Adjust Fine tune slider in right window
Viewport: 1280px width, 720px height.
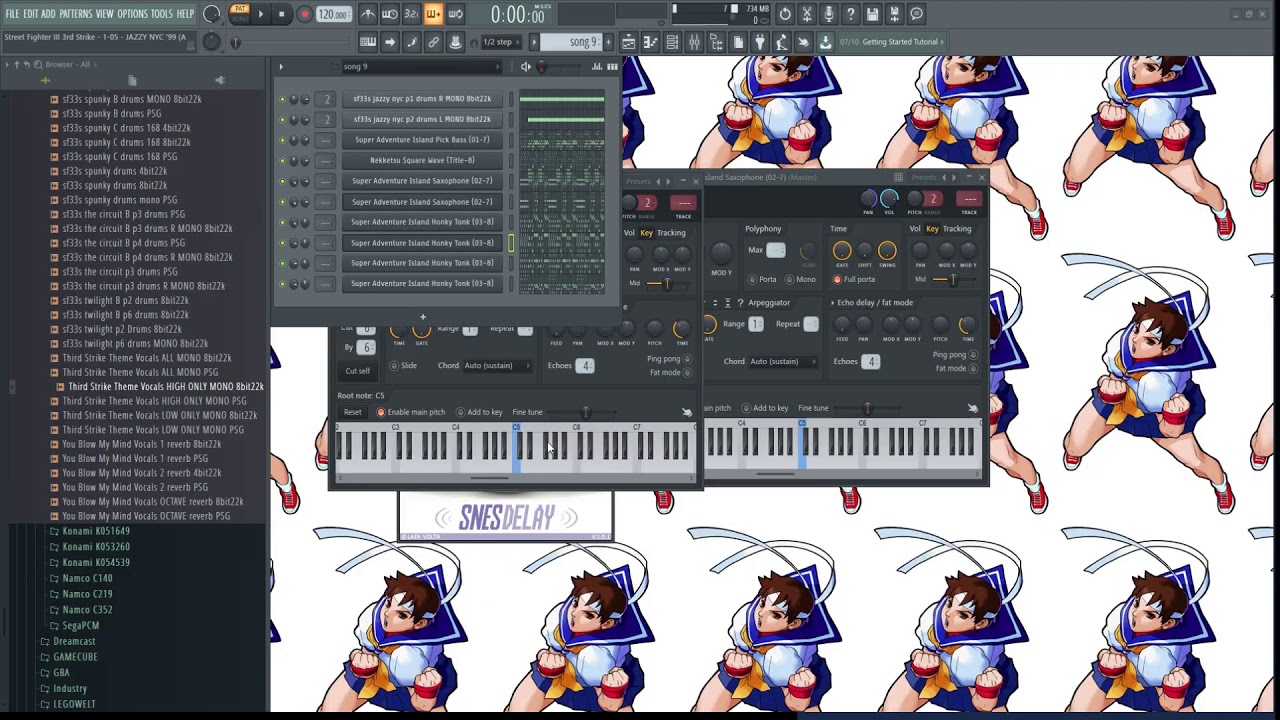867,408
